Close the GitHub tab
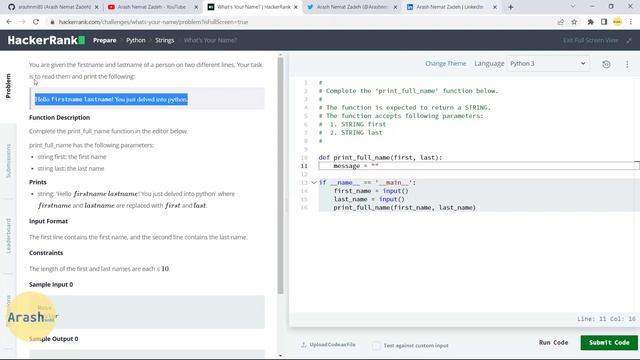The image size is (640, 360). 96,7
